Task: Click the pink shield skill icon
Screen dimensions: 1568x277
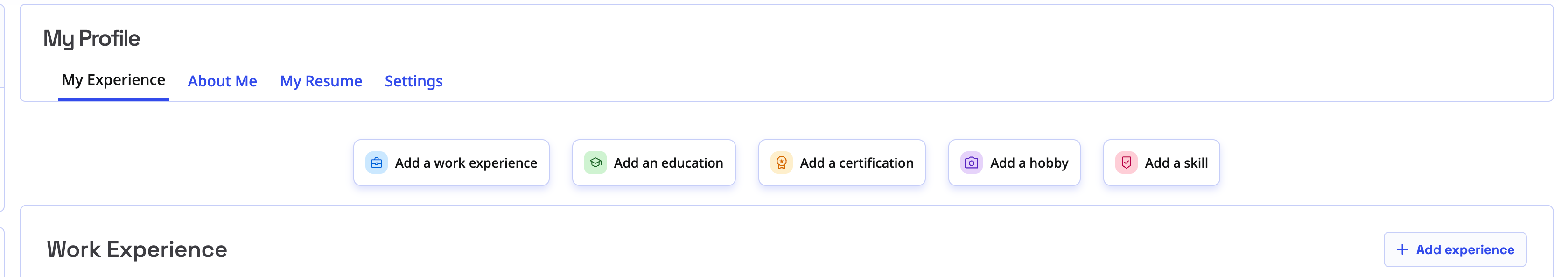Action: [1126, 163]
